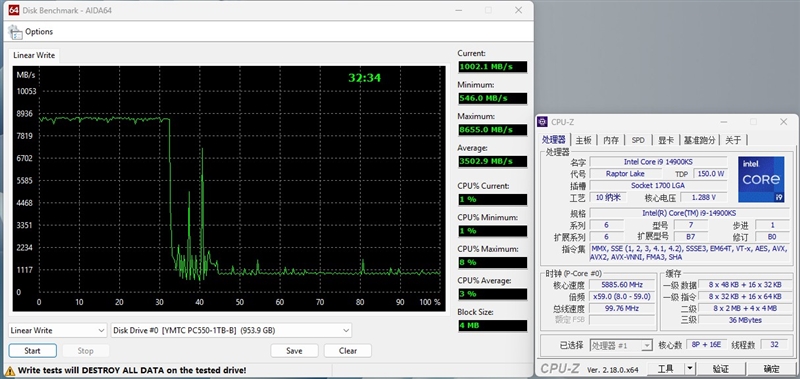This screenshot has height=379, width=800.
Task: Click the Clear button
Action: (347, 351)
